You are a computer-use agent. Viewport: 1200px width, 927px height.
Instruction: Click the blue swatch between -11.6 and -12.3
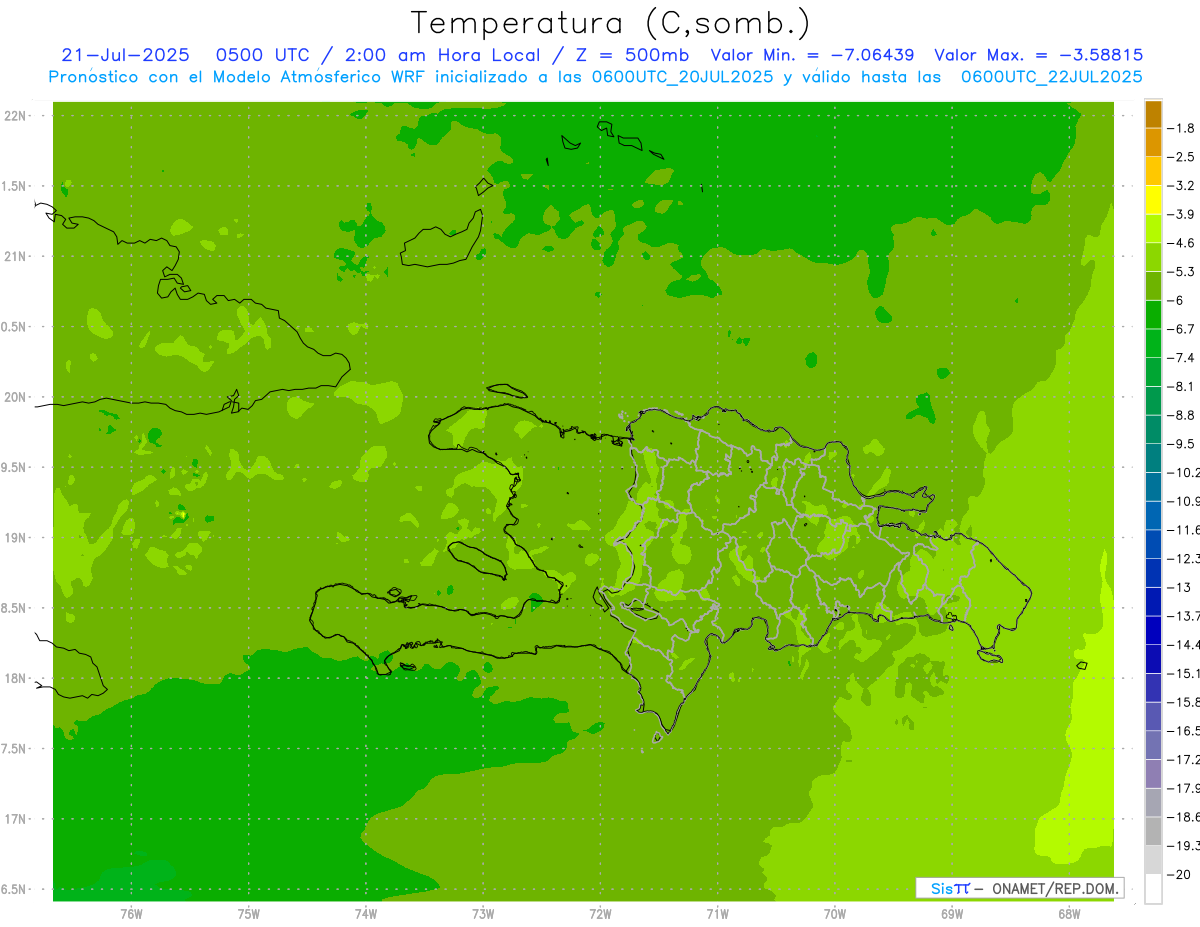[x=1153, y=545]
